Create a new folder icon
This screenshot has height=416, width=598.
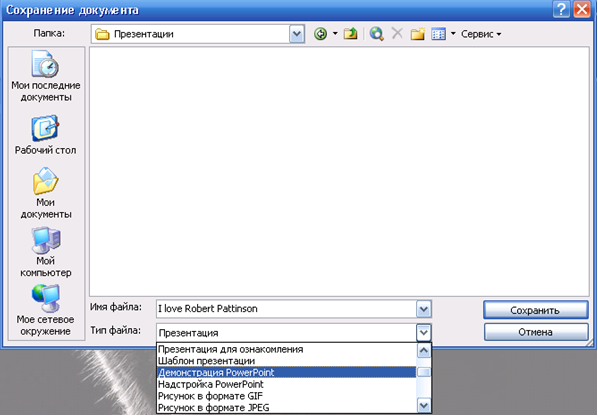pos(418,34)
